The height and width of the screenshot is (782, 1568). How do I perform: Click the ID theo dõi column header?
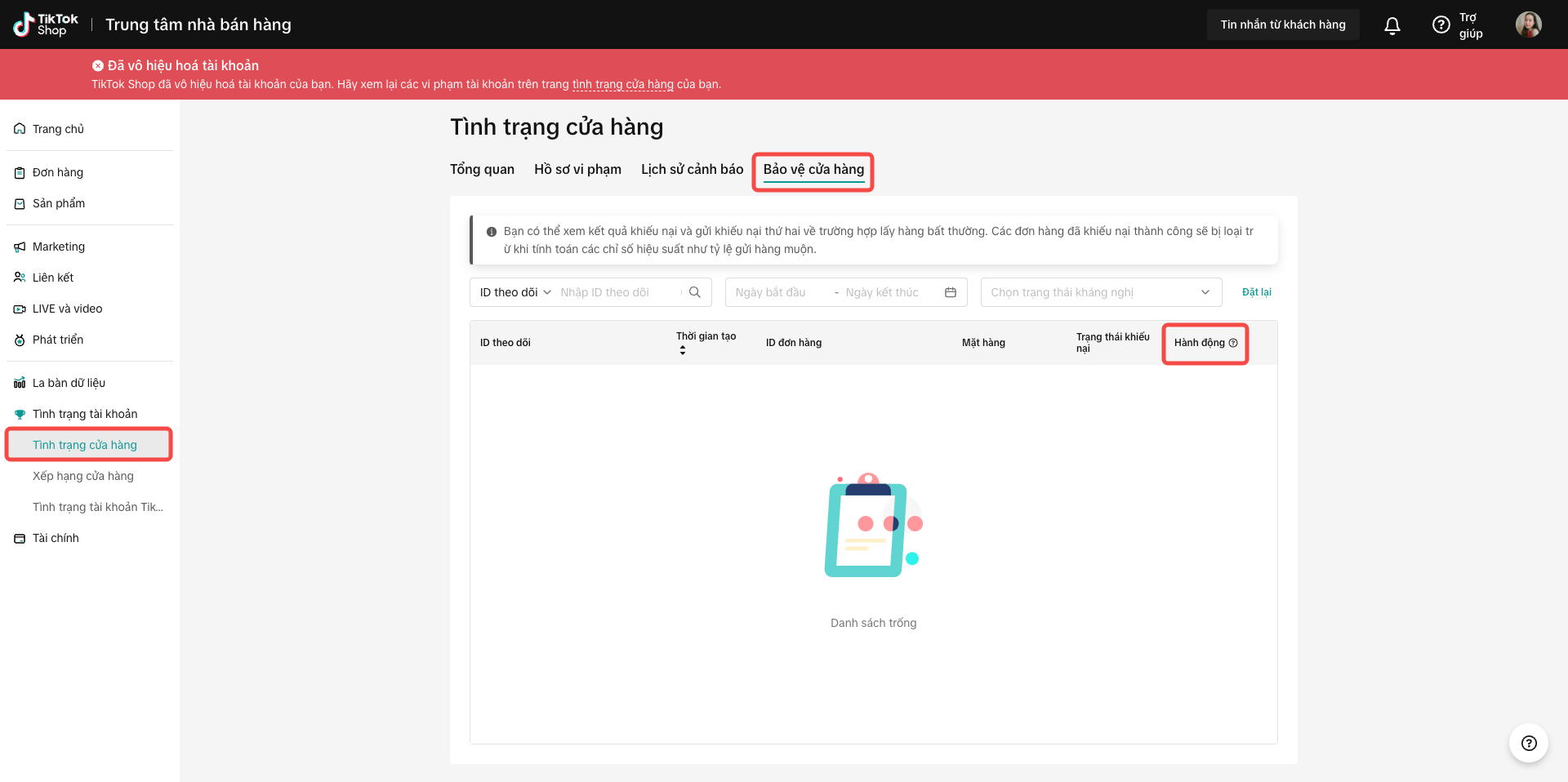pyautogui.click(x=506, y=343)
